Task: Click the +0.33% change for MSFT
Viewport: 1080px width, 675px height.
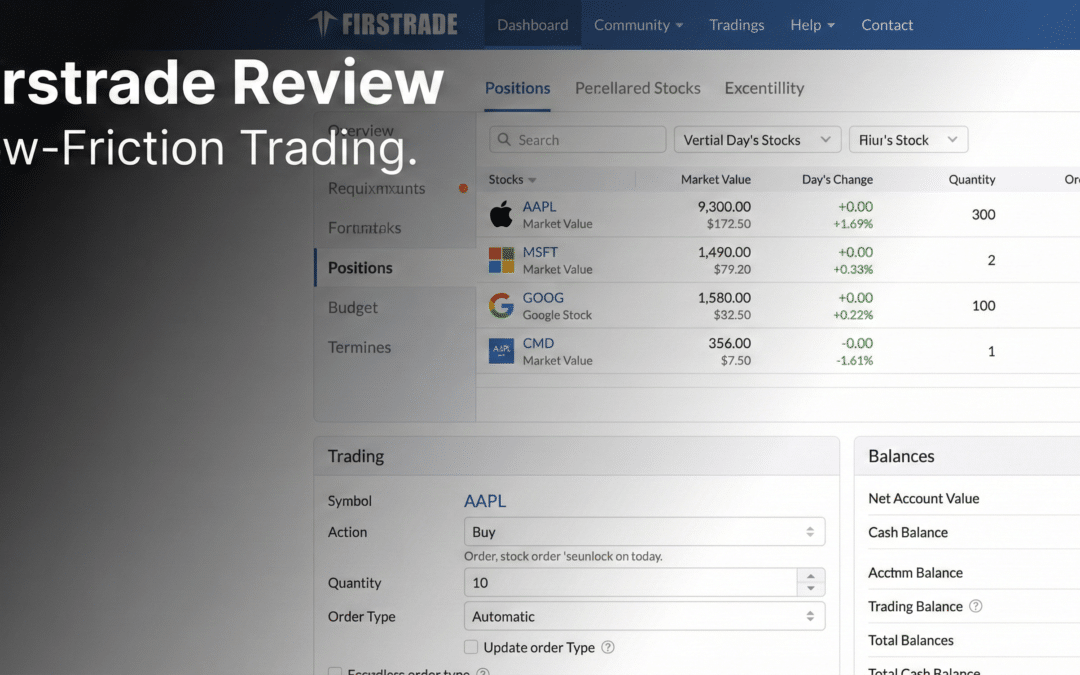Action: 853,269
